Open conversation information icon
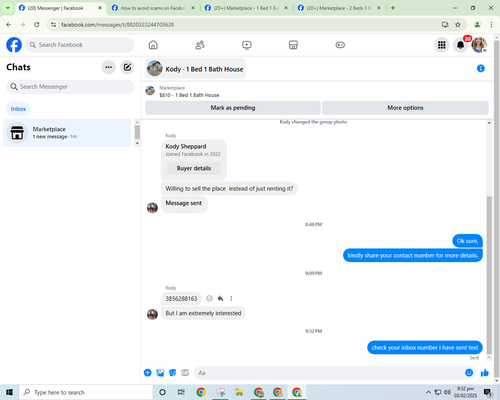Viewport: 500px width, 400px height. tap(481, 68)
